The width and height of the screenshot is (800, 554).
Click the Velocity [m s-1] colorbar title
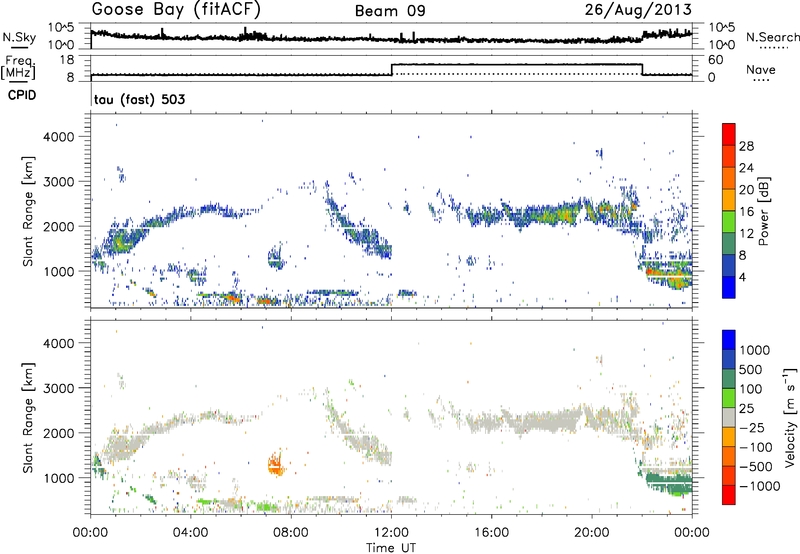pos(790,417)
